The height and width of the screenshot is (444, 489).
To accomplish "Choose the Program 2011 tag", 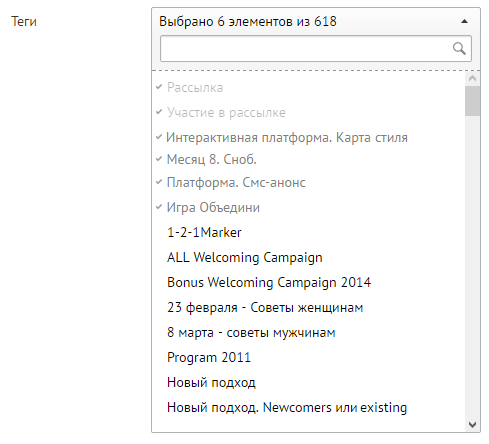I will point(209,357).
